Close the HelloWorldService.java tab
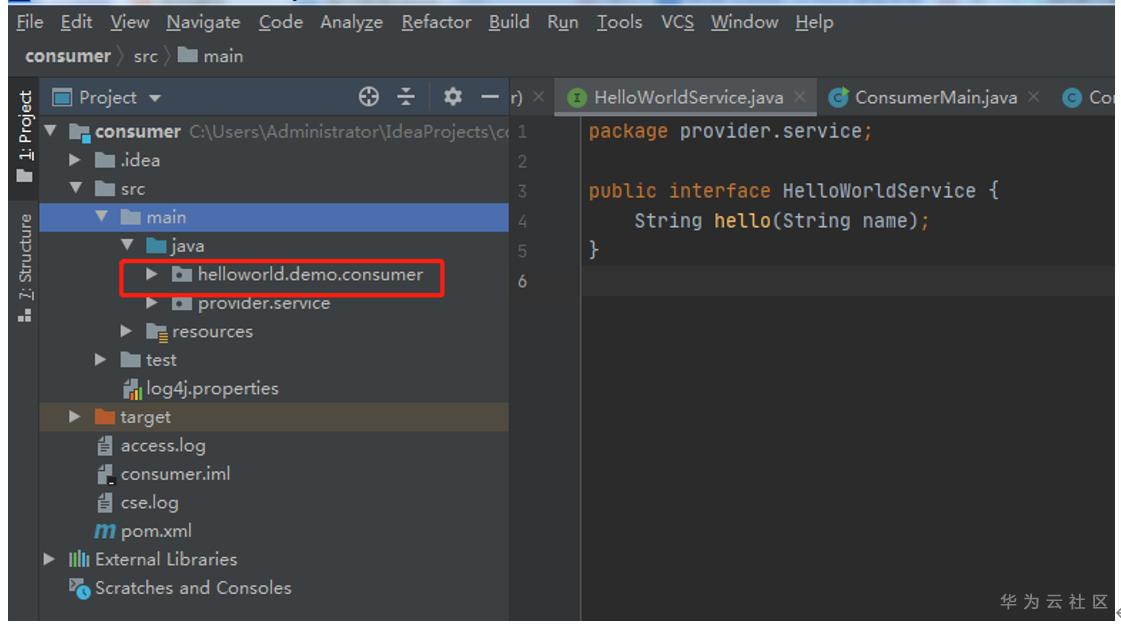 (800, 97)
